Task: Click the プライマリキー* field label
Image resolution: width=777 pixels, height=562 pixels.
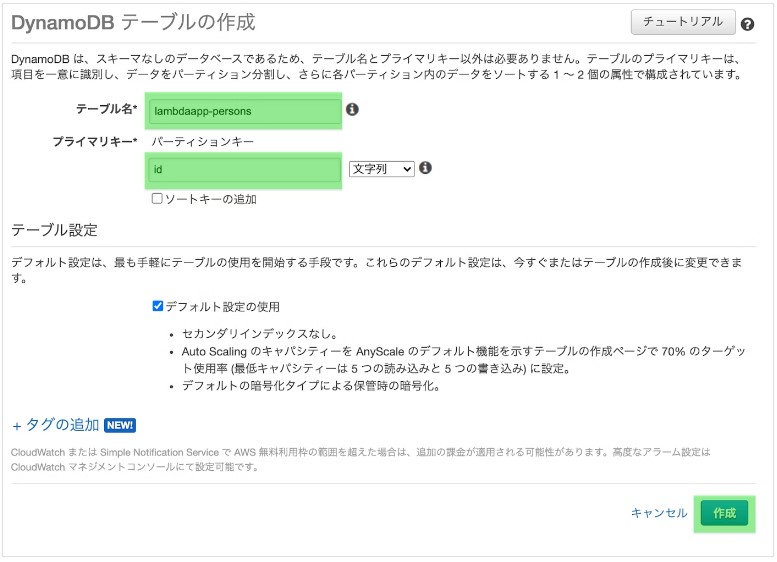Action: tap(95, 142)
